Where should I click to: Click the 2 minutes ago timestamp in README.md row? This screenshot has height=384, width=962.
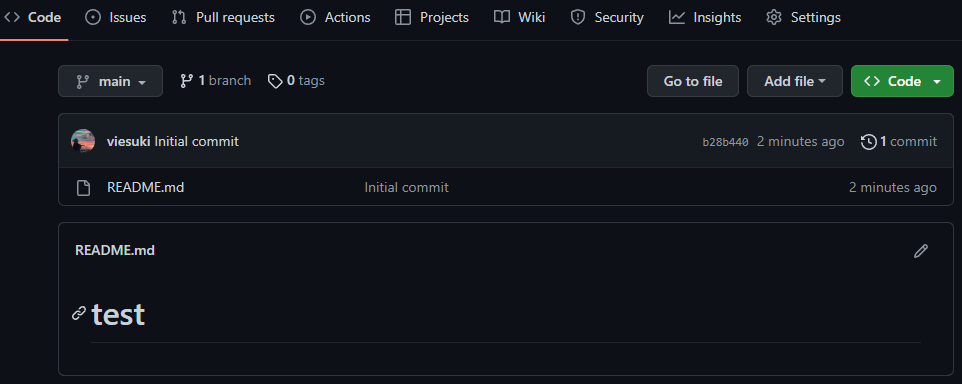pyautogui.click(x=893, y=187)
